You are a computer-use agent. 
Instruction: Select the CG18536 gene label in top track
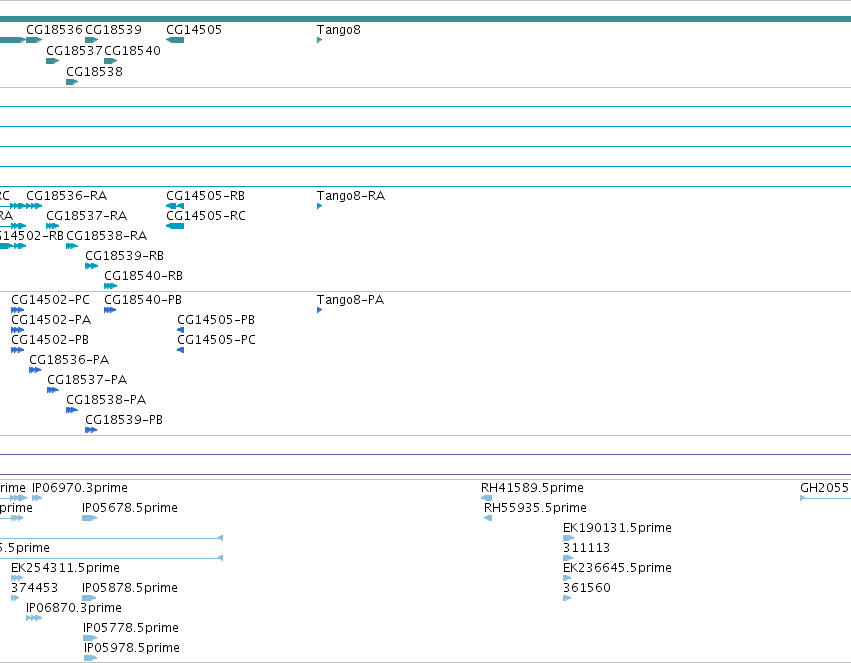[54, 30]
